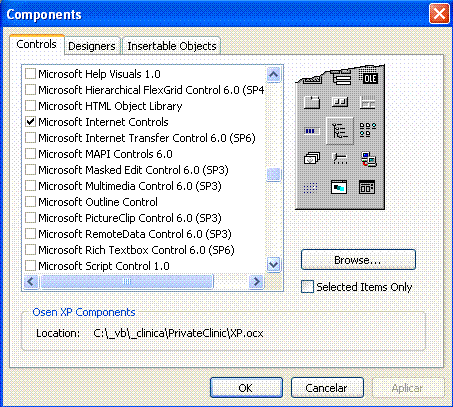This screenshot has height=407, width=453.
Task: Enable the Microsoft Outline Control checkbox
Action: pos(30,202)
